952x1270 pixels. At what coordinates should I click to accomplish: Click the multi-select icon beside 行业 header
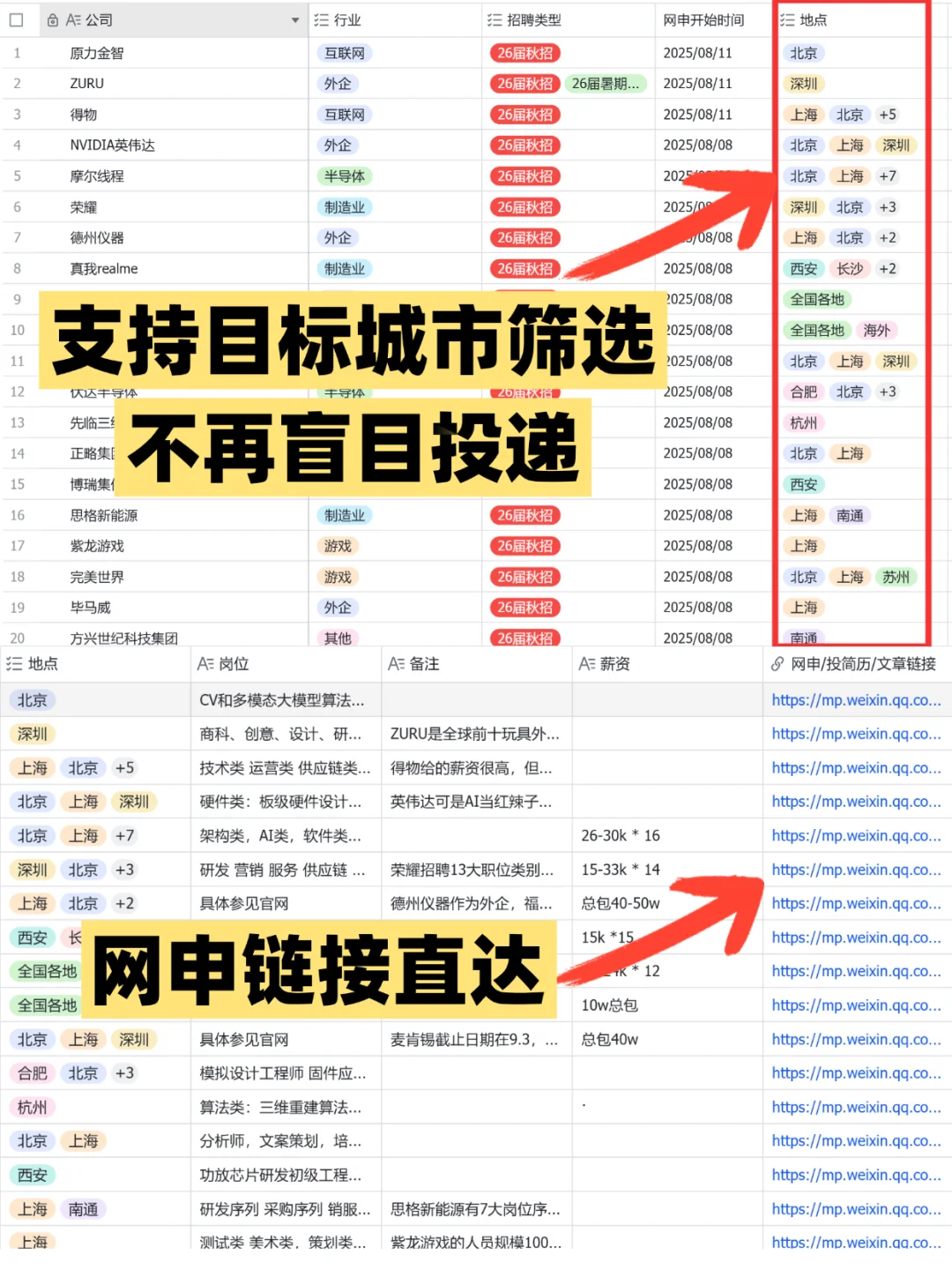(x=322, y=19)
